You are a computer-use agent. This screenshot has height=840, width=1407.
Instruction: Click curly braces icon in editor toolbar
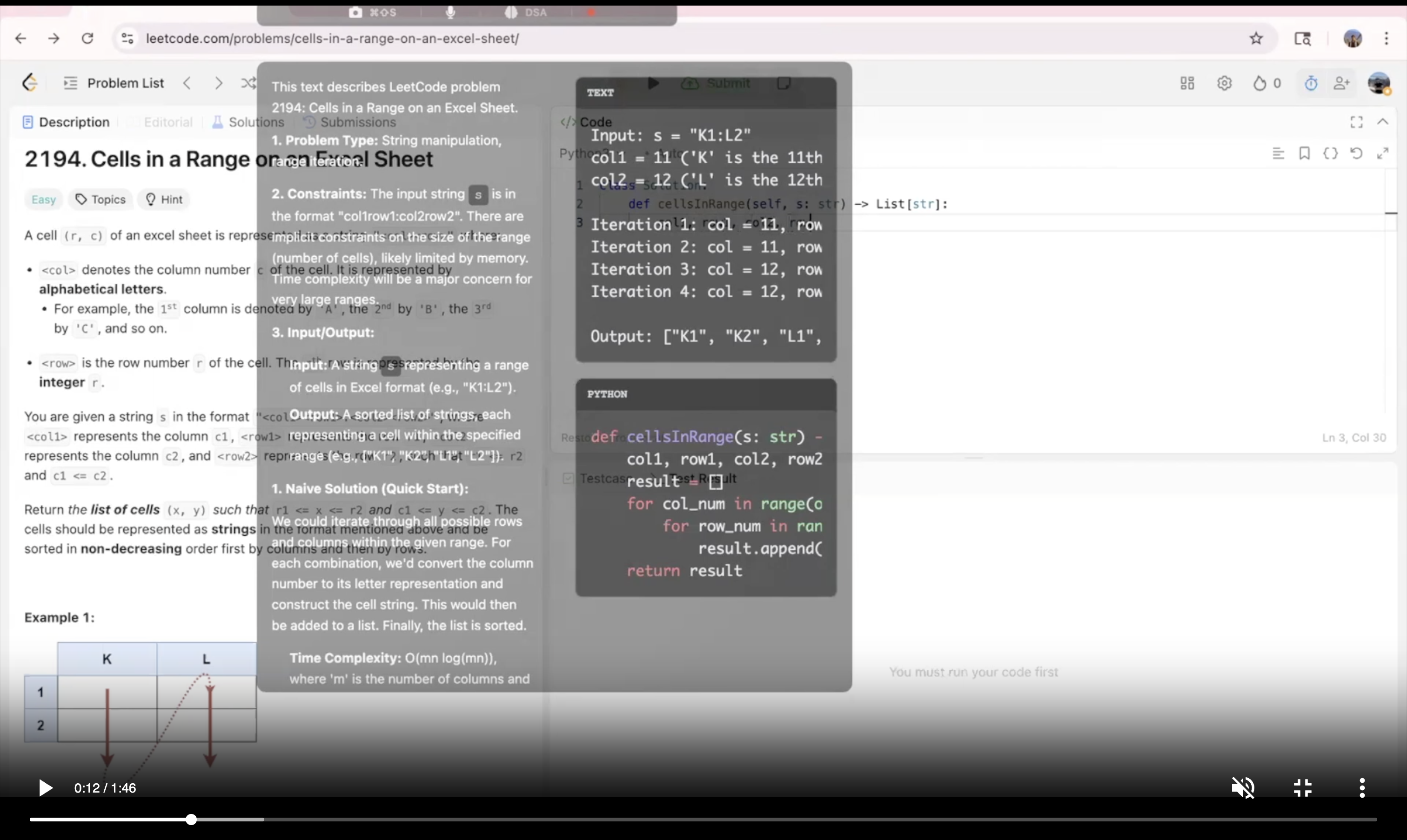pyautogui.click(x=1330, y=153)
